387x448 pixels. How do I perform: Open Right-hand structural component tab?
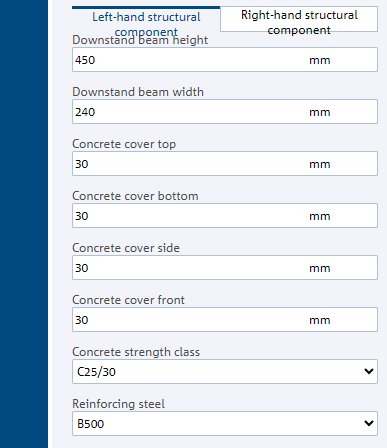coord(299,19)
